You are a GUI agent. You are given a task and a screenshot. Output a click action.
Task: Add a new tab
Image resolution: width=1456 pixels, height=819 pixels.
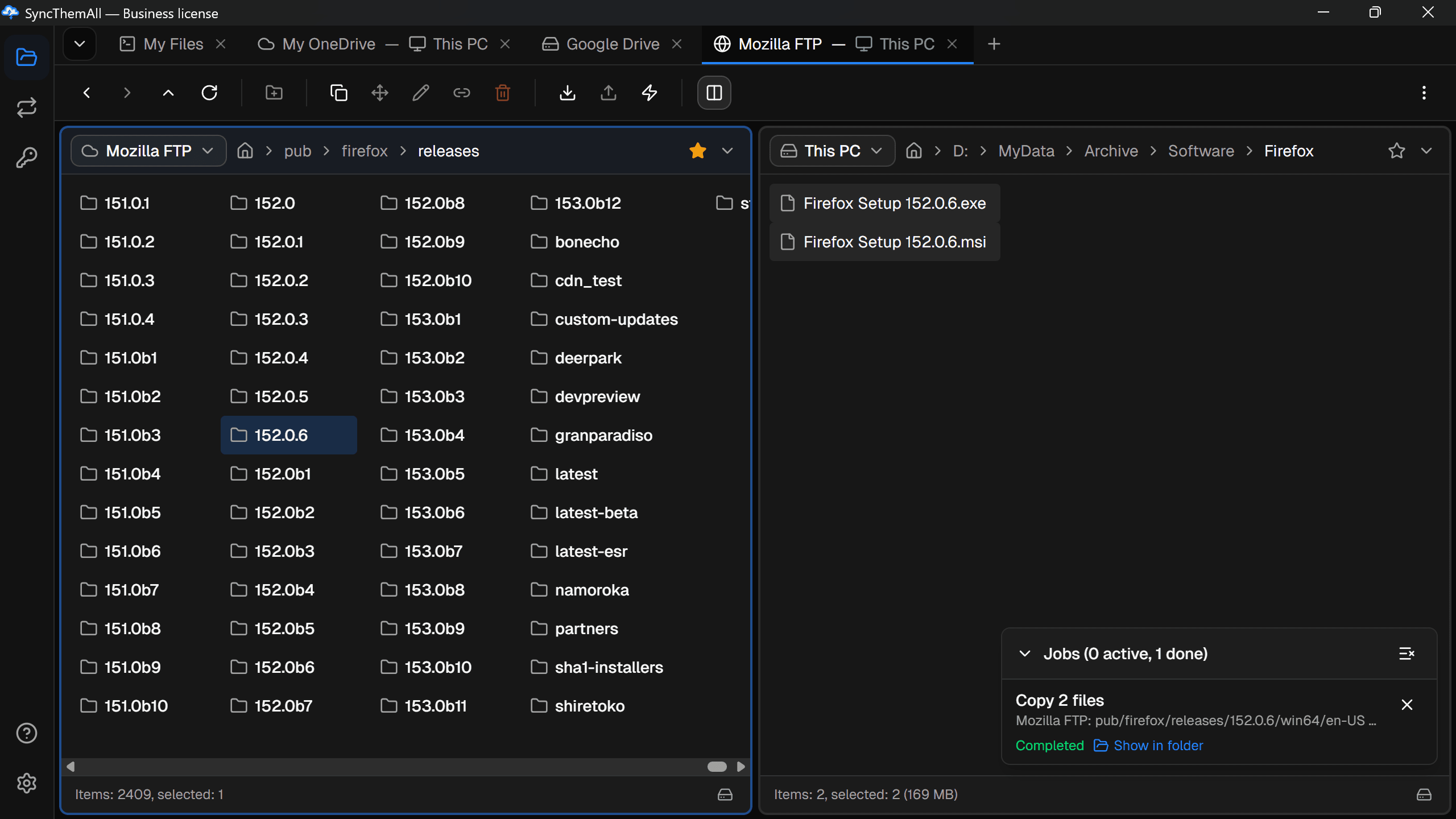click(994, 44)
